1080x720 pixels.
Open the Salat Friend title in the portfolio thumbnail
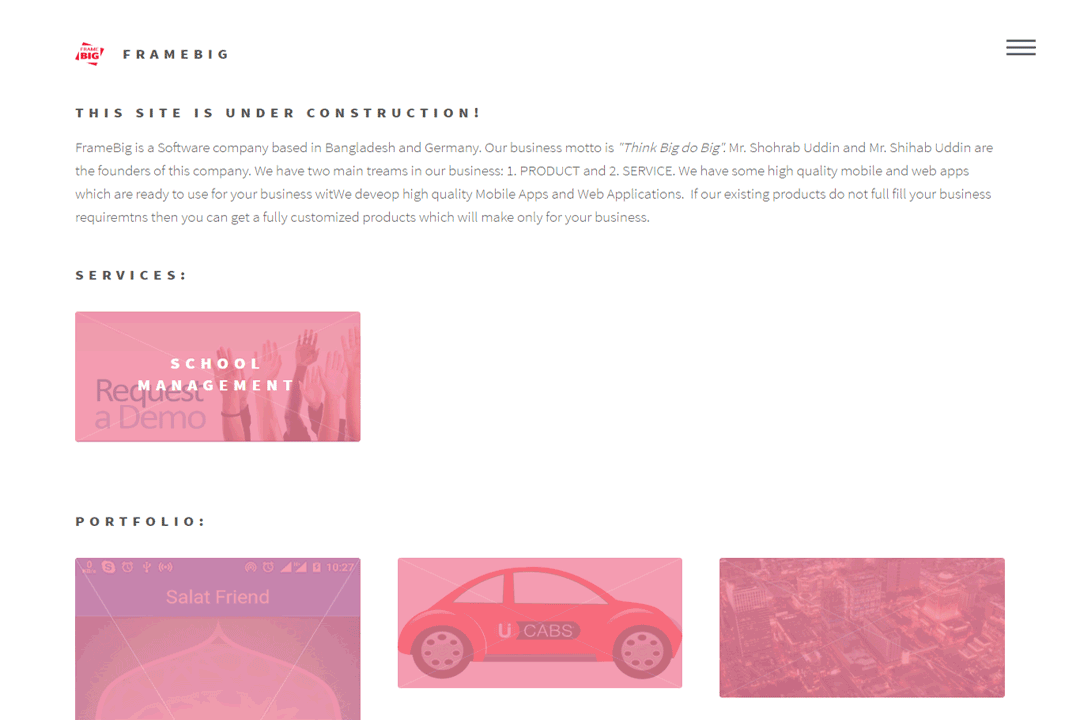[x=217, y=597]
